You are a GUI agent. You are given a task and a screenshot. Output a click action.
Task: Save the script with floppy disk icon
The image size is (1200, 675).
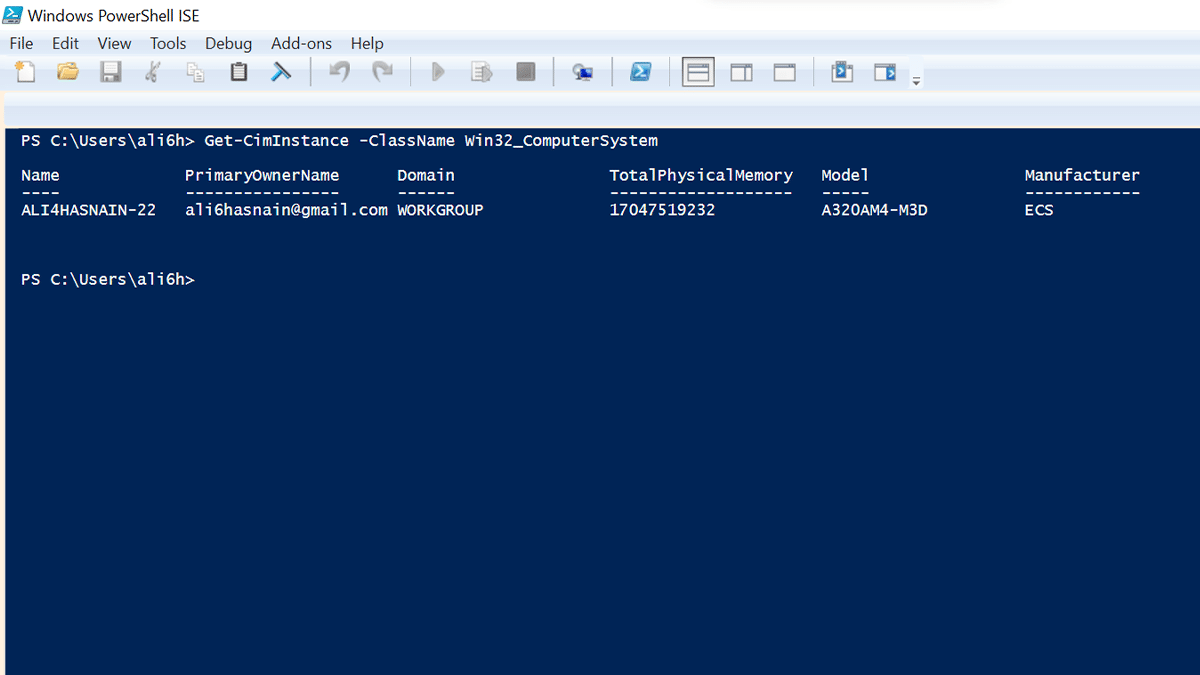tap(111, 72)
